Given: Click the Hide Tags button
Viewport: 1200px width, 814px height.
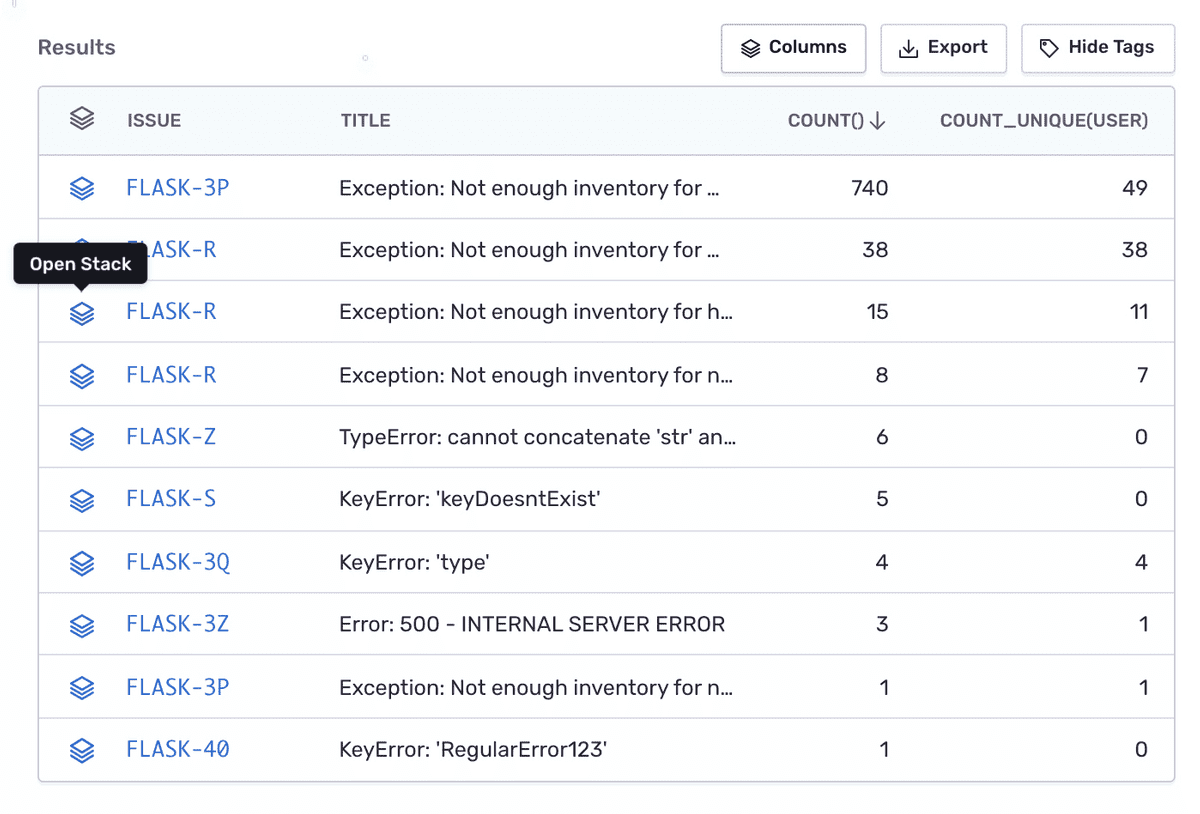Looking at the screenshot, I should (1097, 48).
